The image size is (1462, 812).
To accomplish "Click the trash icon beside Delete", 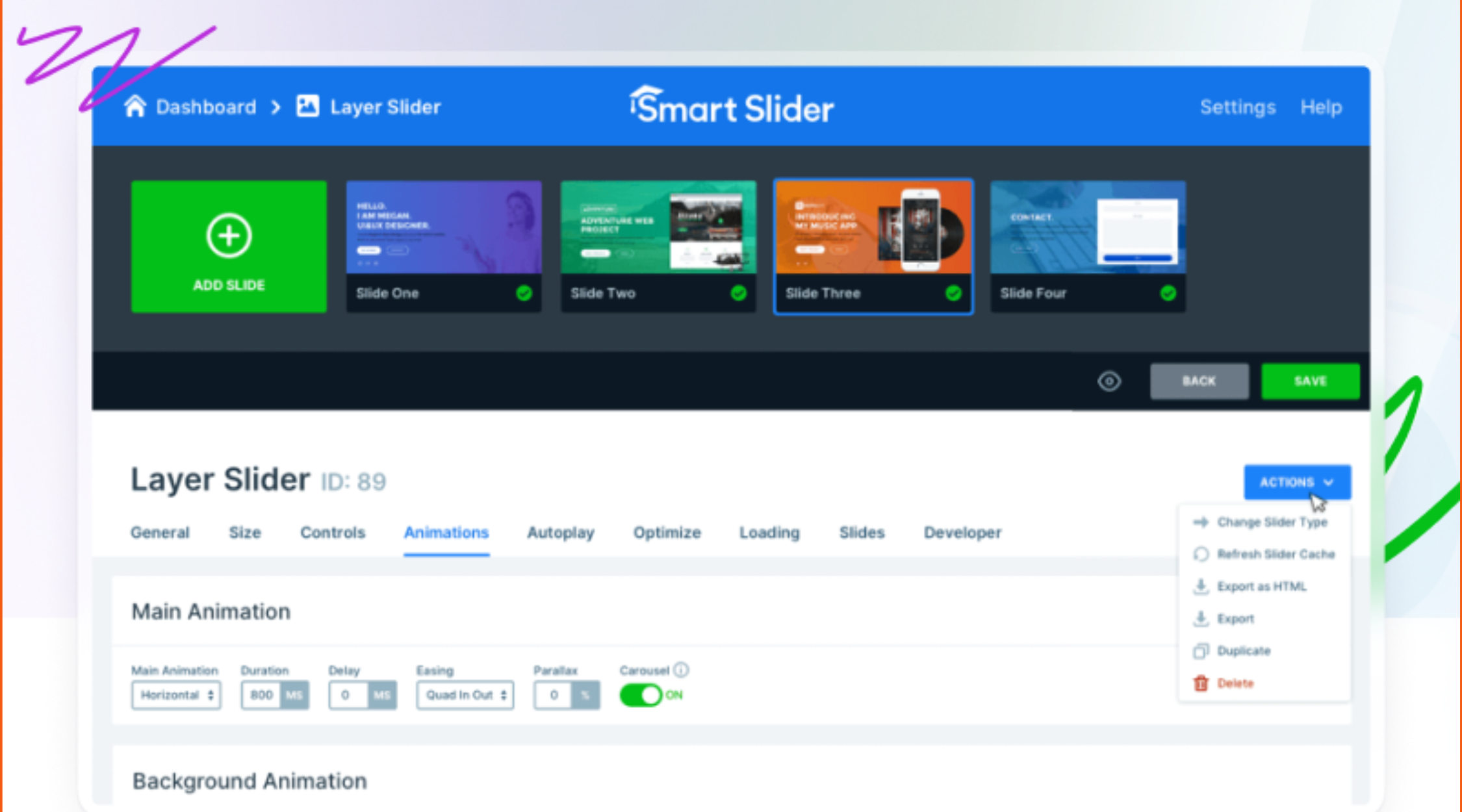I will point(1201,683).
